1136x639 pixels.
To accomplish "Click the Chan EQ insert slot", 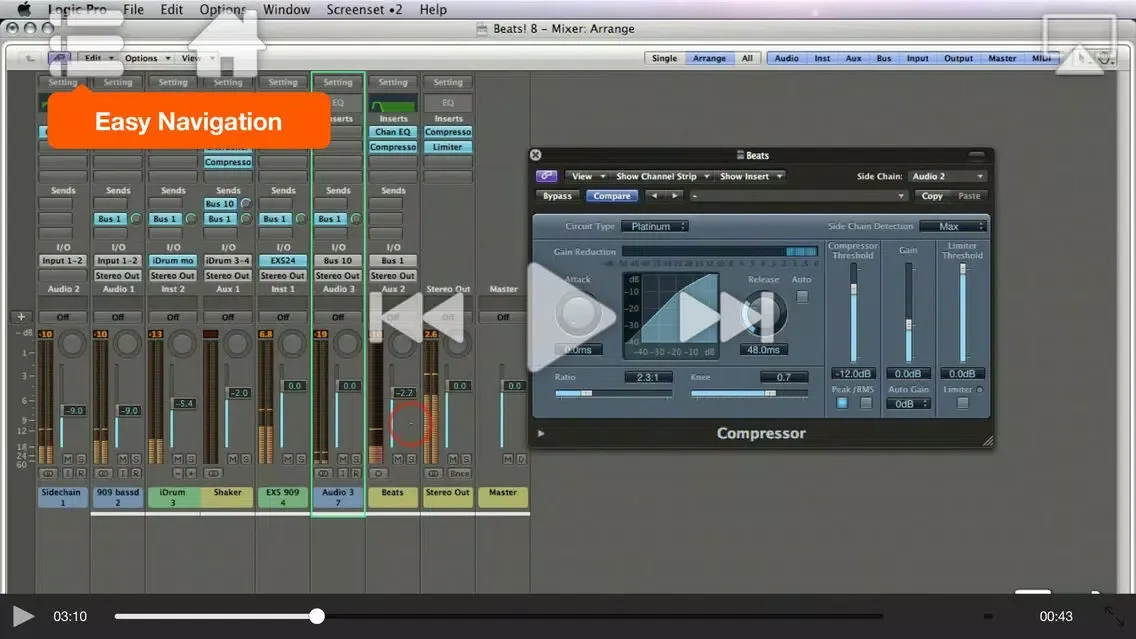I will coord(393,132).
